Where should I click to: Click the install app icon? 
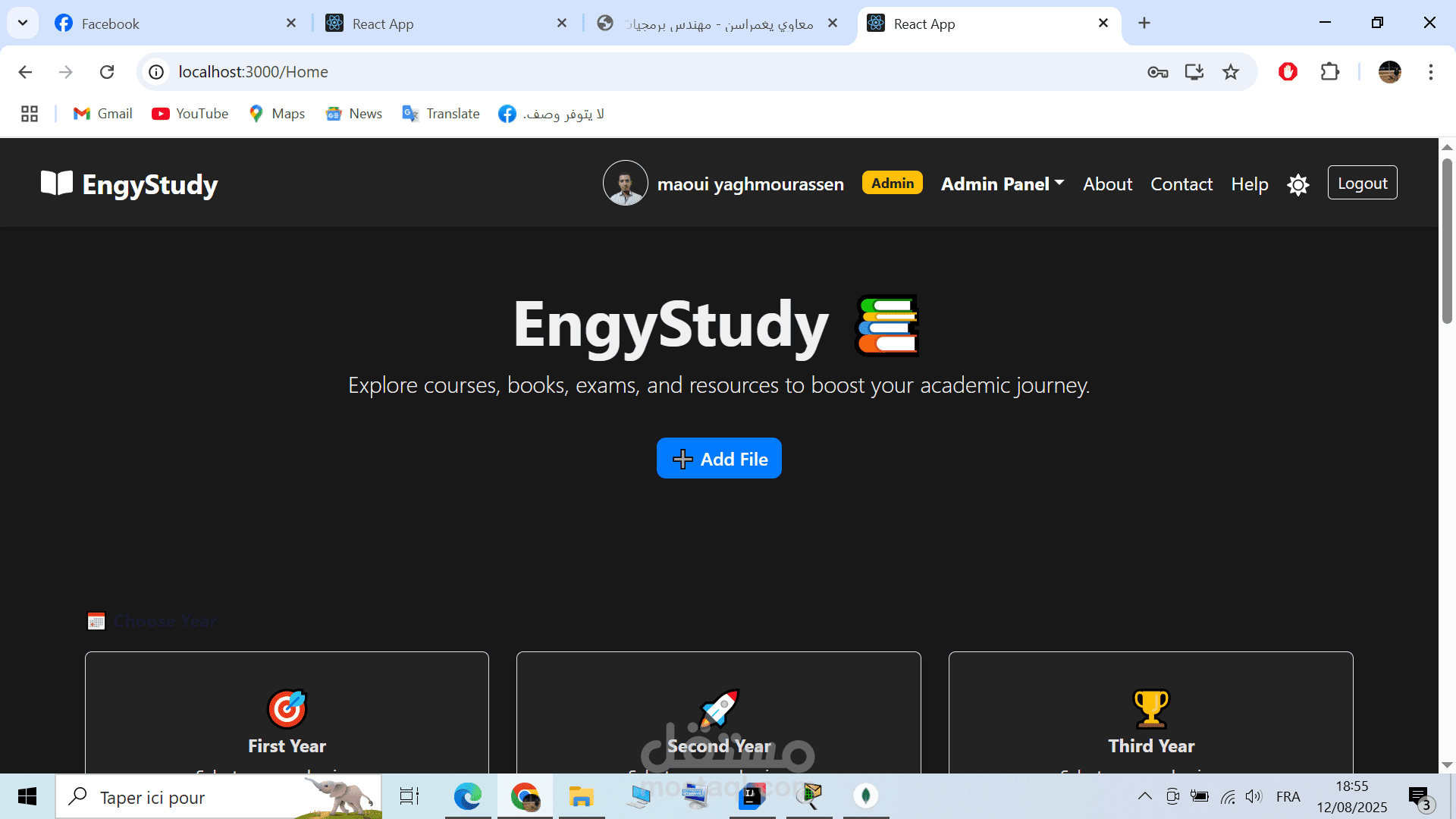[x=1194, y=72]
